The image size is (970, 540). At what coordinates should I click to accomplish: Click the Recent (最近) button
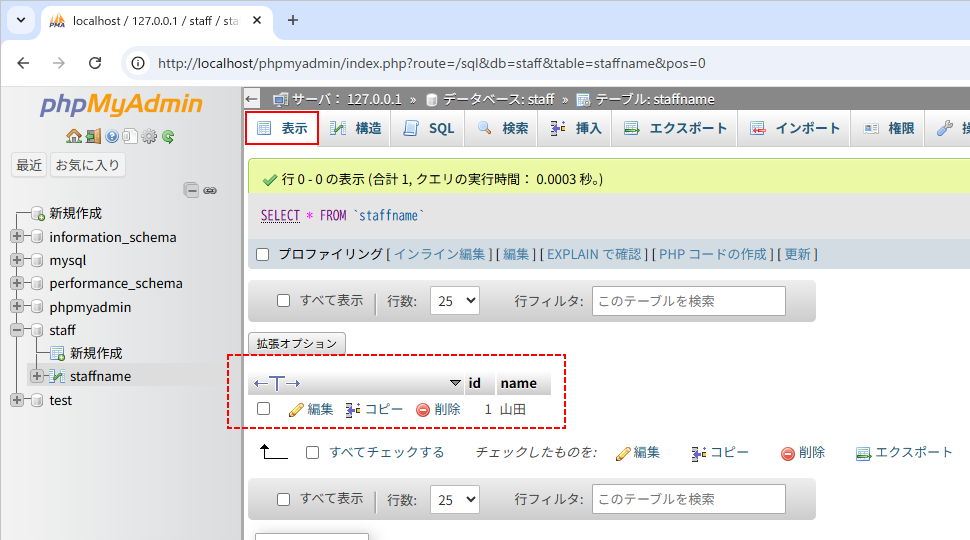pos(29,165)
